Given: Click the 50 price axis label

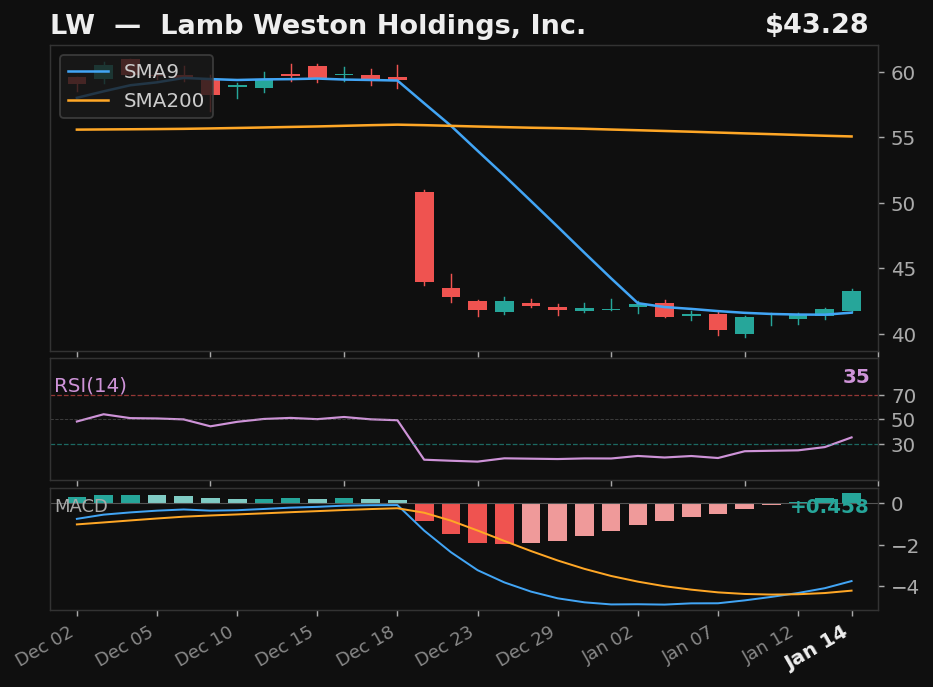Looking at the screenshot, I should pyautogui.click(x=903, y=204).
